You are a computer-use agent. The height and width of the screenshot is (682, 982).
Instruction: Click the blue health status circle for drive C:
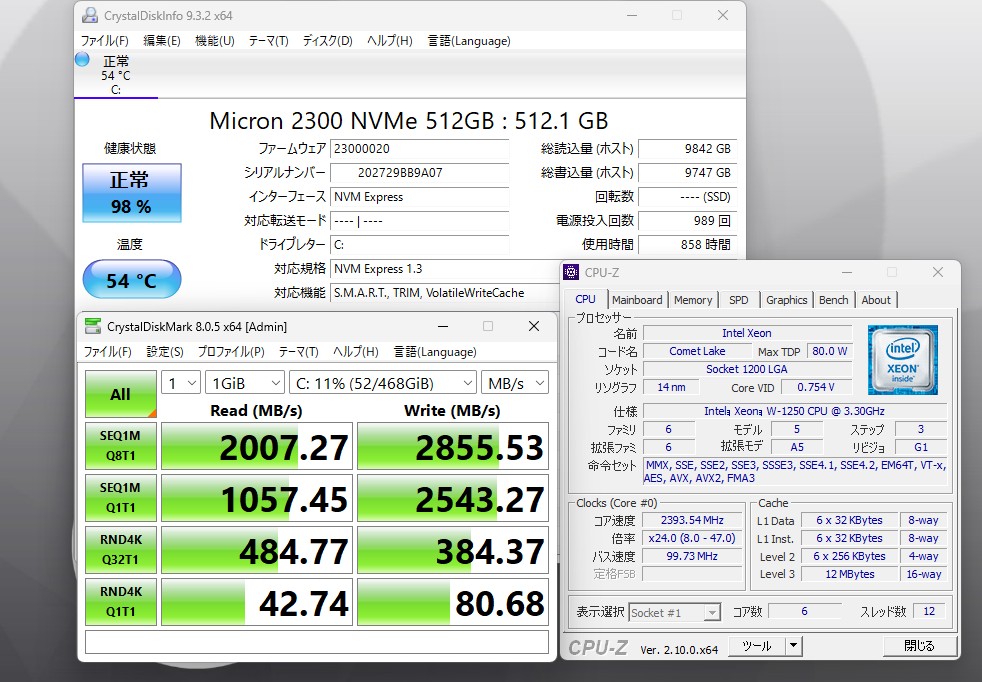tap(82, 59)
